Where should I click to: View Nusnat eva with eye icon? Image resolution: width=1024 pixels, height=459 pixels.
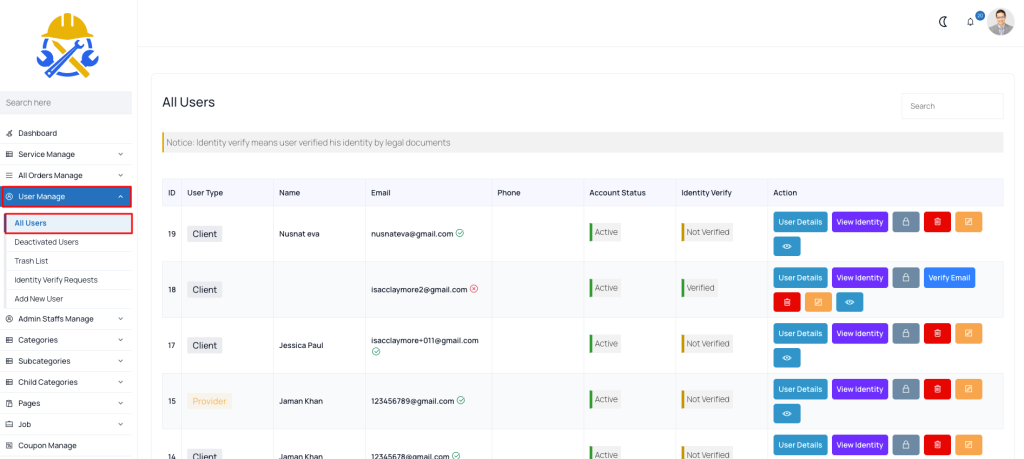coord(787,246)
